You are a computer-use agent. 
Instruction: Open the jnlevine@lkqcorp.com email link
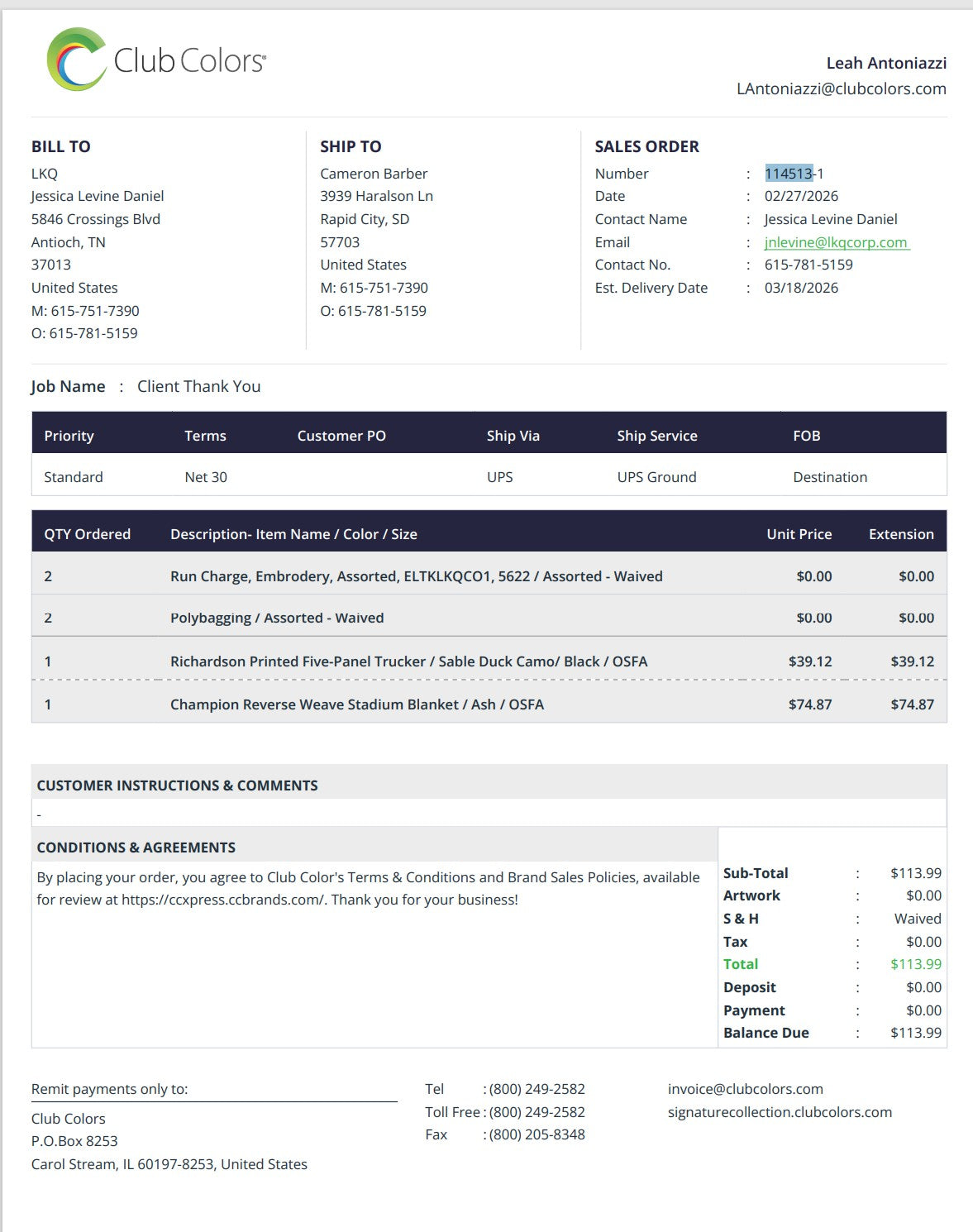coord(836,242)
